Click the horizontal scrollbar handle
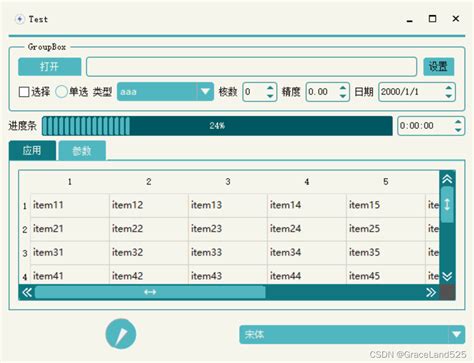The width and height of the screenshot is (474, 363). [150, 292]
